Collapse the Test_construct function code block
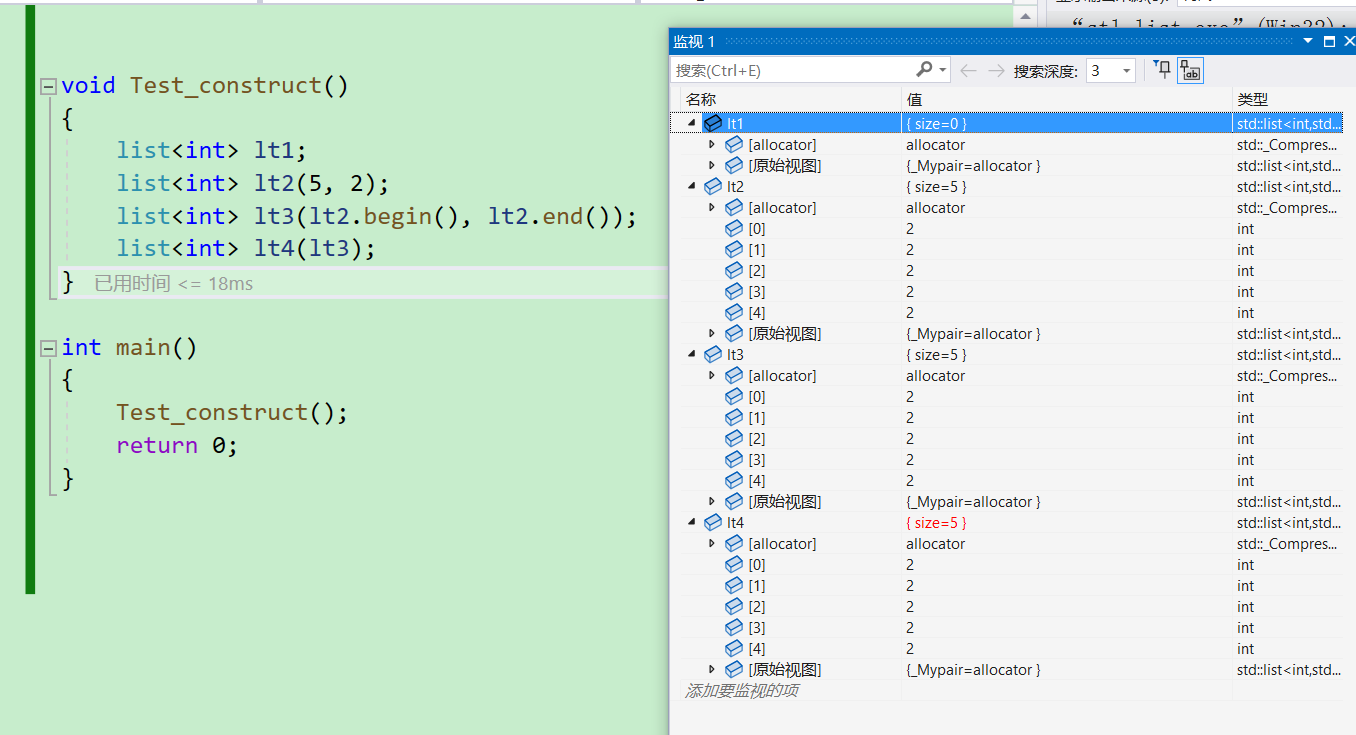Image resolution: width=1356 pixels, height=735 pixels. click(48, 86)
